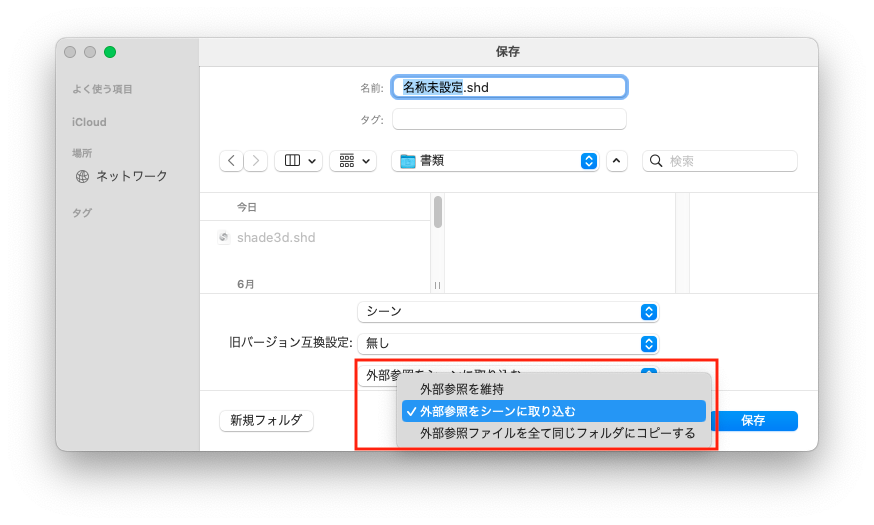
Task: Select 外部参照を維持 menu option
Action: click(462, 389)
